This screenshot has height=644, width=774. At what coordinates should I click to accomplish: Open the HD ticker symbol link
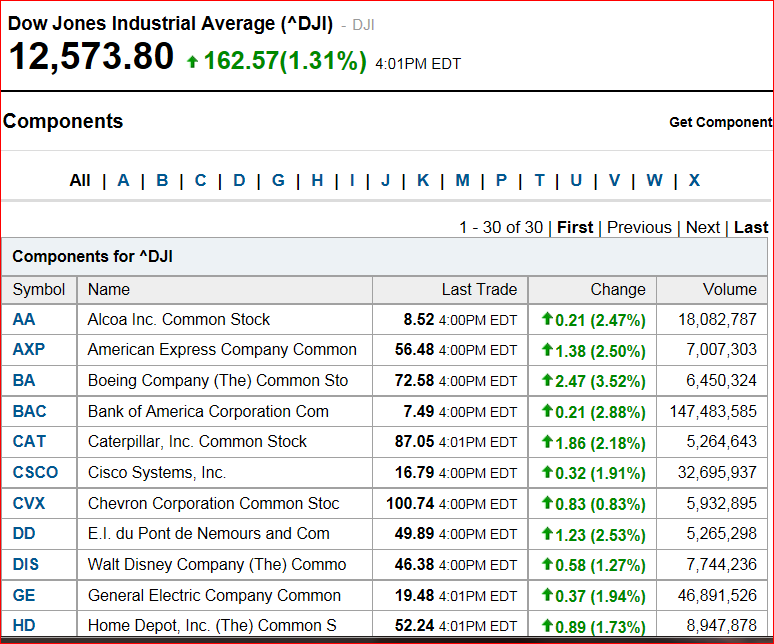point(24,625)
